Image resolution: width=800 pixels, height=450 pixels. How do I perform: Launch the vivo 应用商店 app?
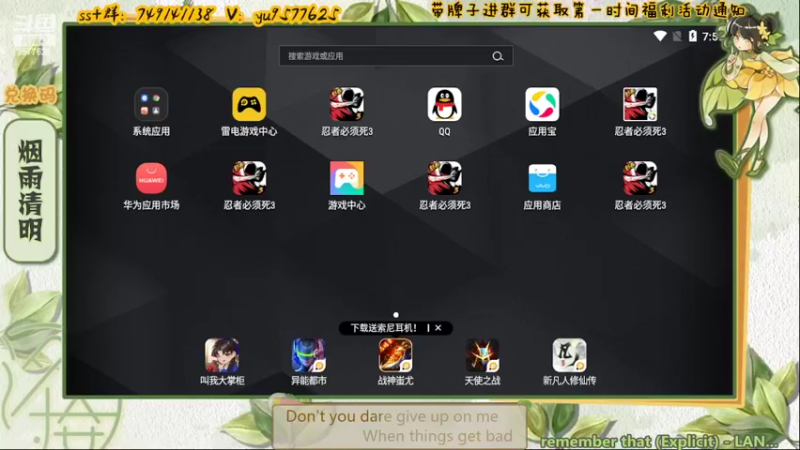pos(542,178)
